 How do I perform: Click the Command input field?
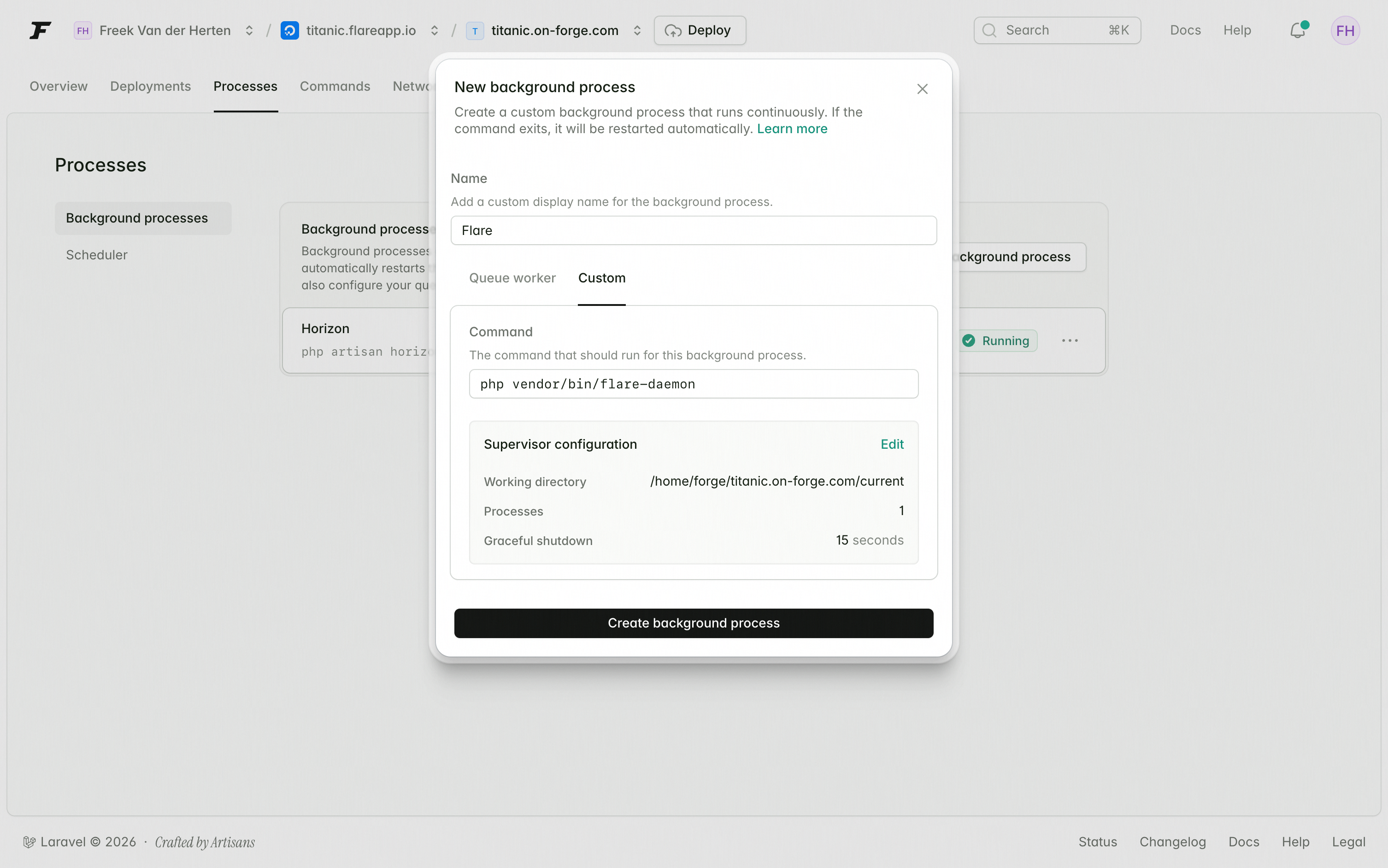click(694, 384)
